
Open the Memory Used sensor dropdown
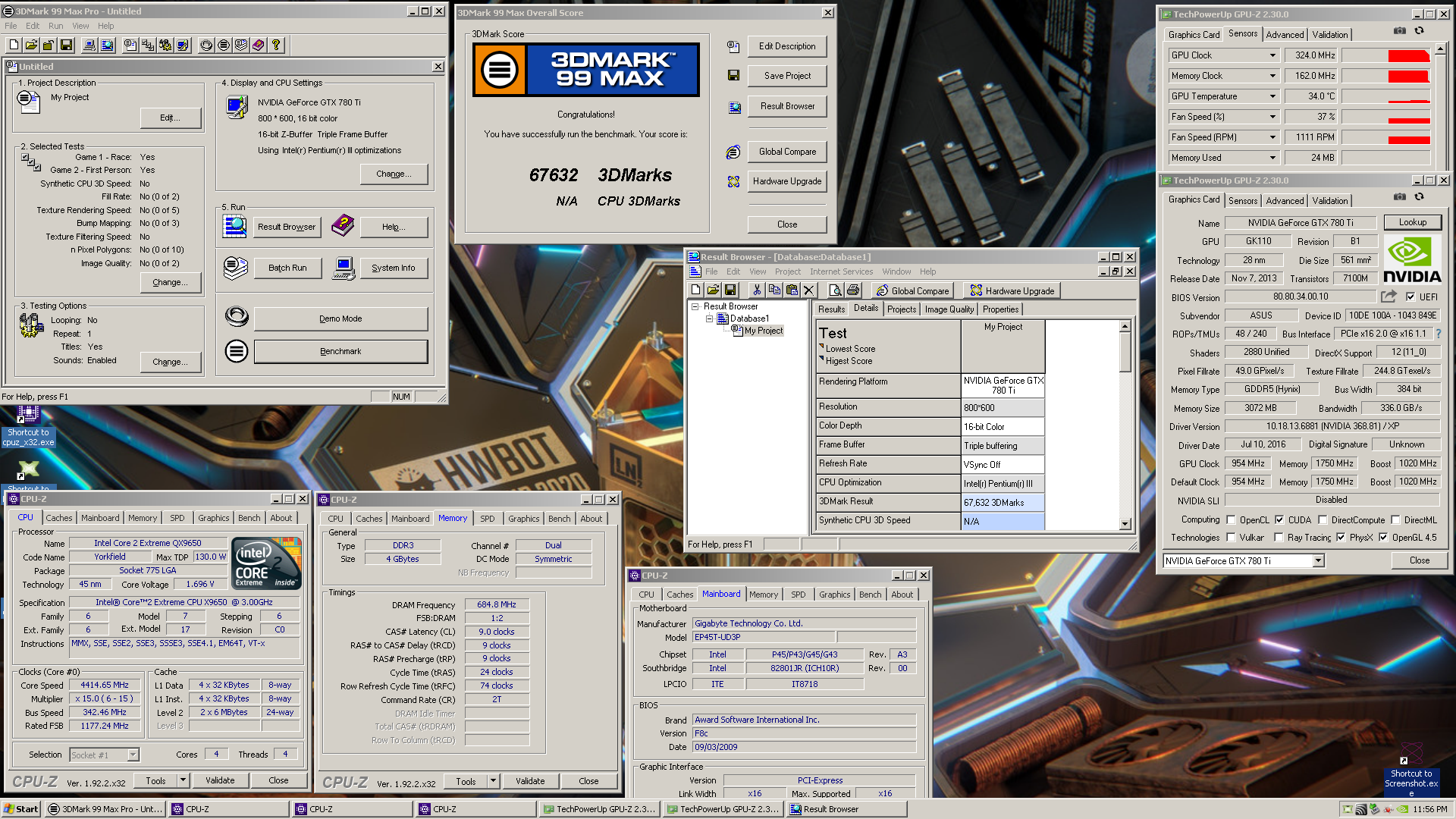click(1272, 158)
